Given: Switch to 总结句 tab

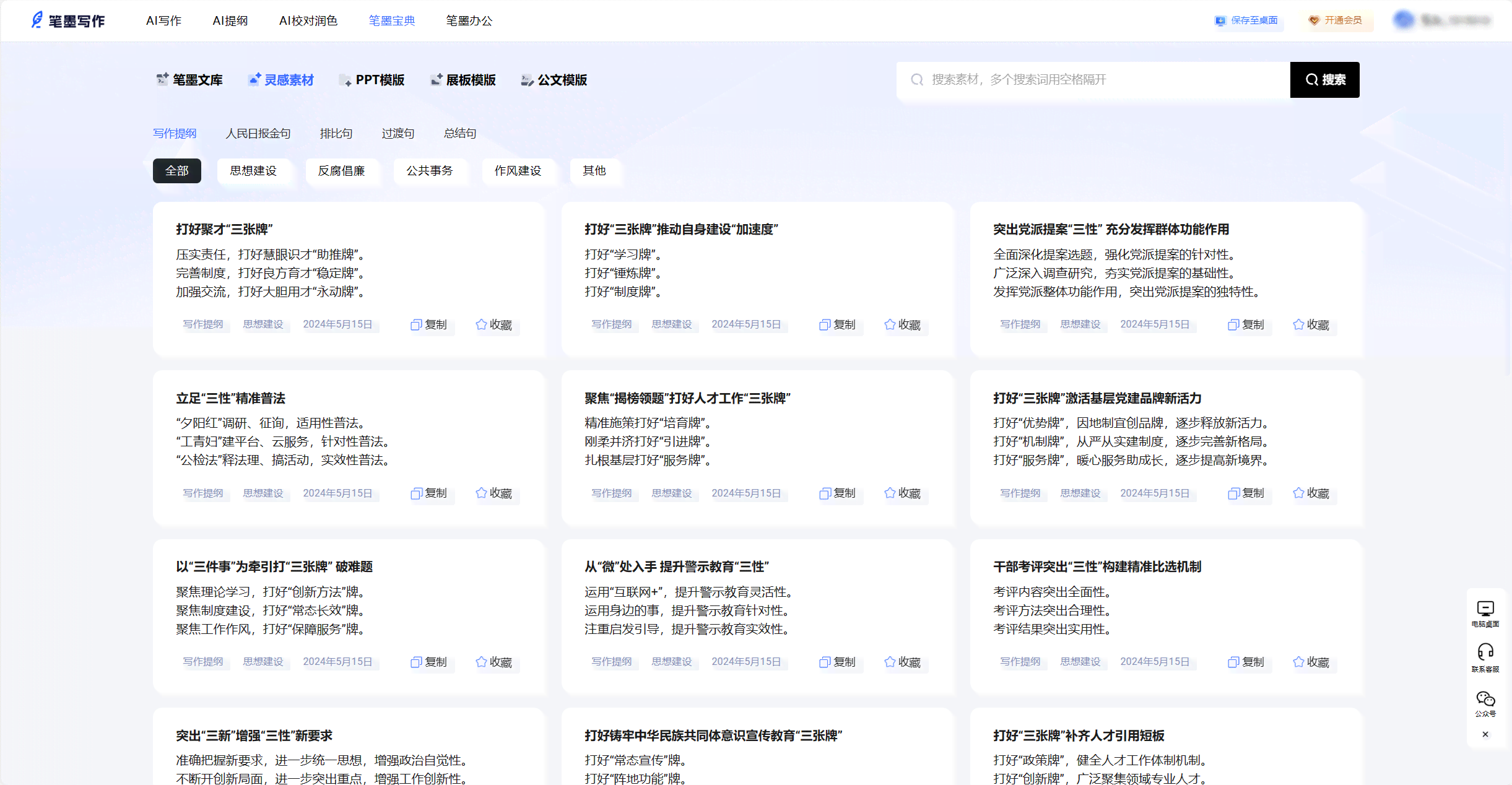Looking at the screenshot, I should (460, 133).
